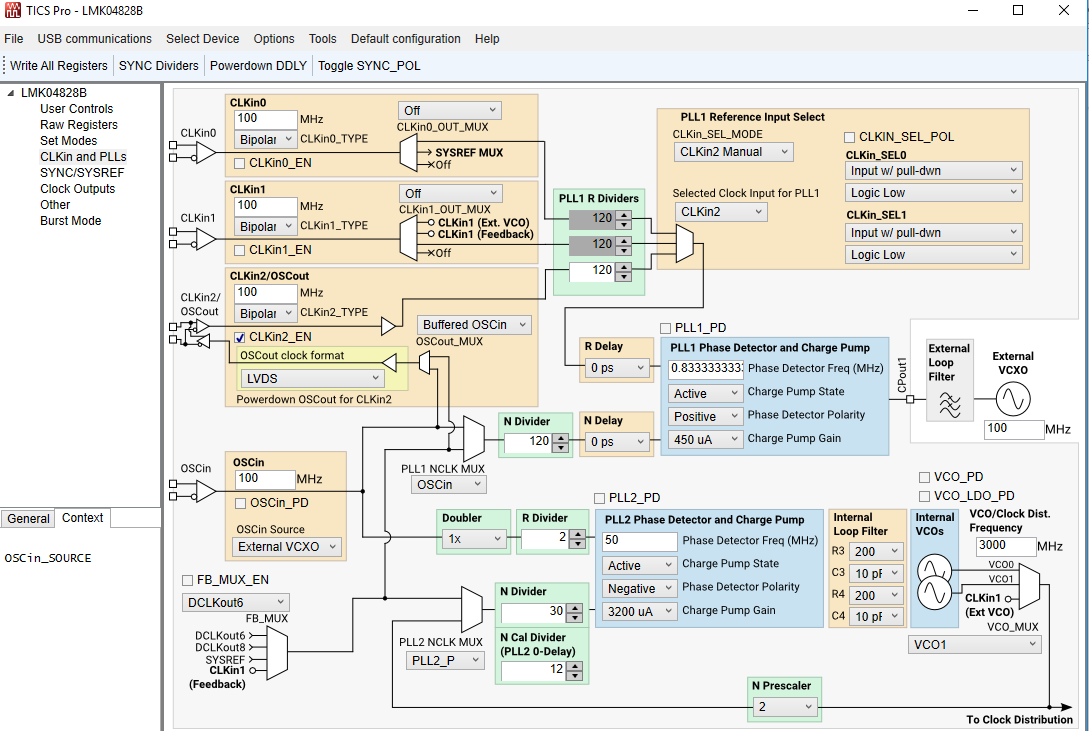
Task: Open the OSCin Source External VCXO dropdown
Action: (286, 547)
